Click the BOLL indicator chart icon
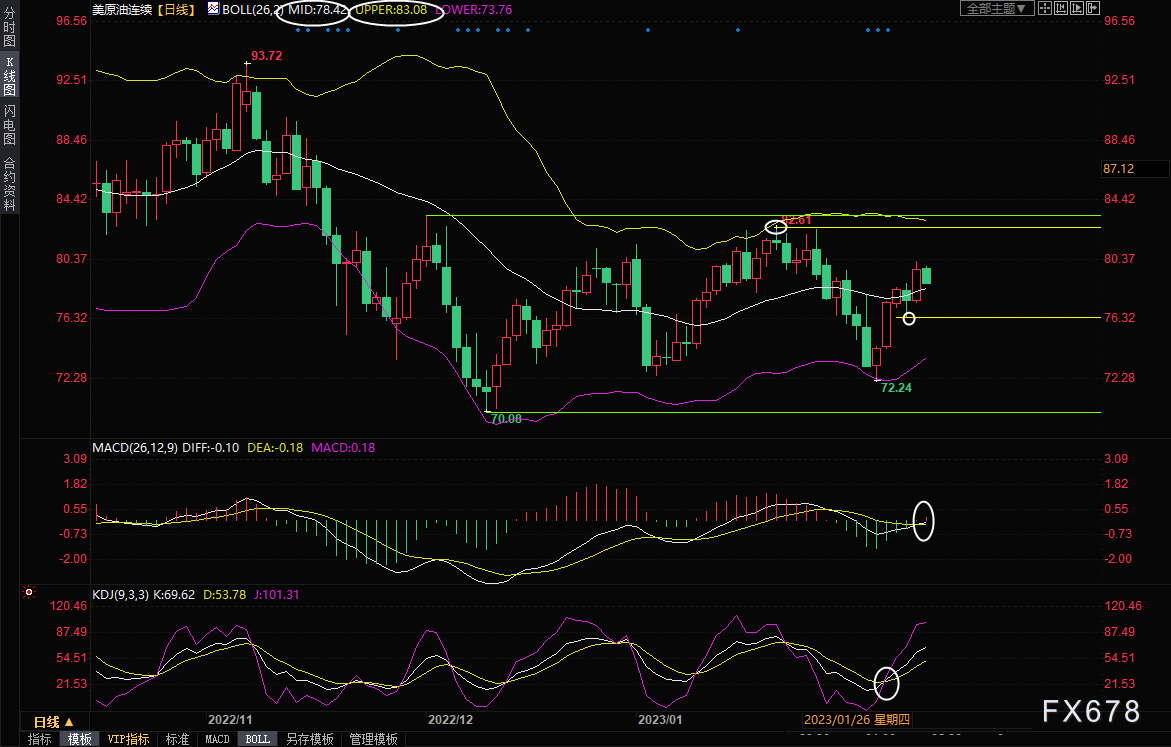This screenshot has width=1171, height=747. point(214,9)
